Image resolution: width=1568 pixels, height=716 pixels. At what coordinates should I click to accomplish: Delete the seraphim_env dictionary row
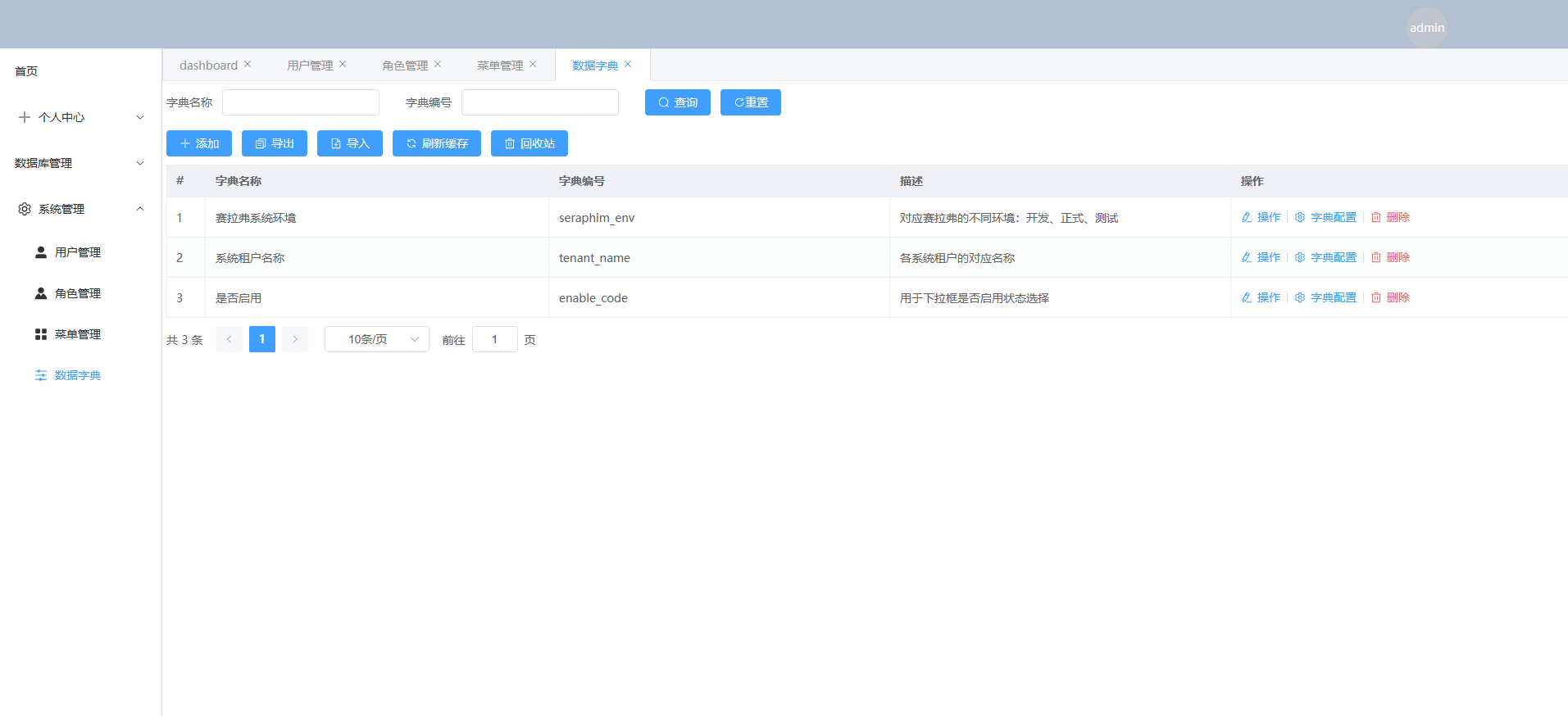point(1390,217)
